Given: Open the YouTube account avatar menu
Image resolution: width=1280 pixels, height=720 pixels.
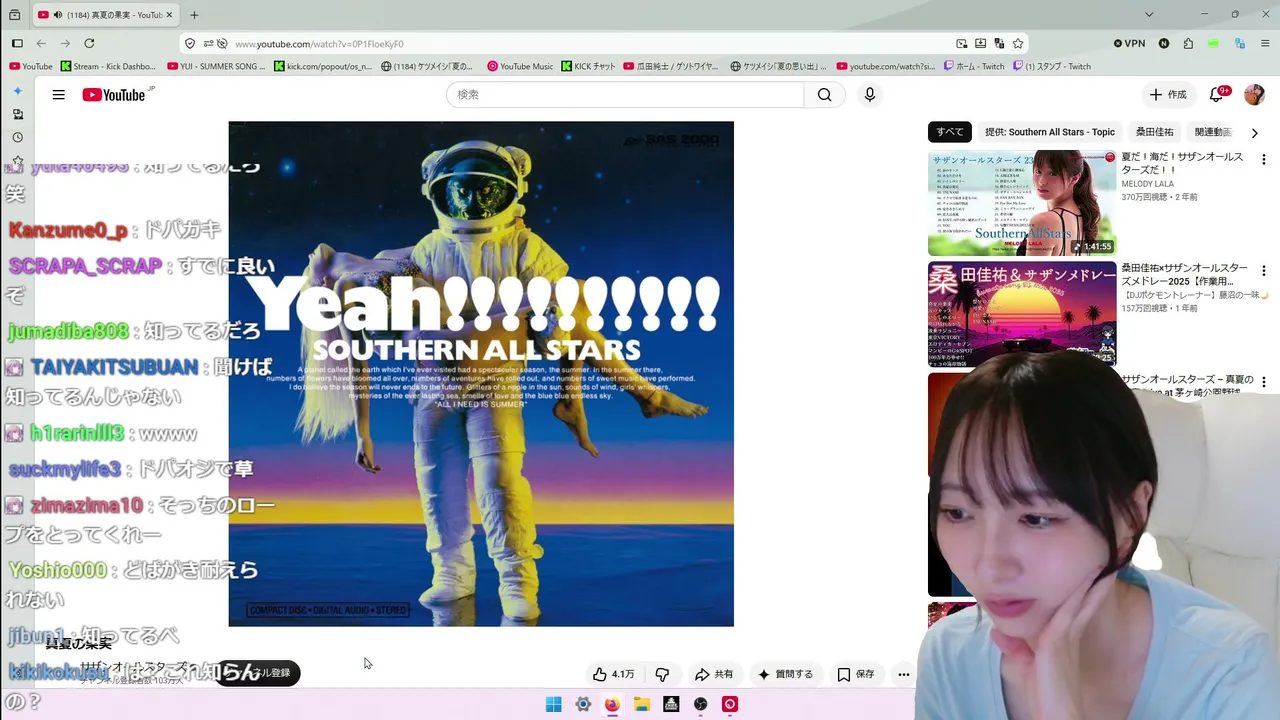Looking at the screenshot, I should [x=1254, y=95].
